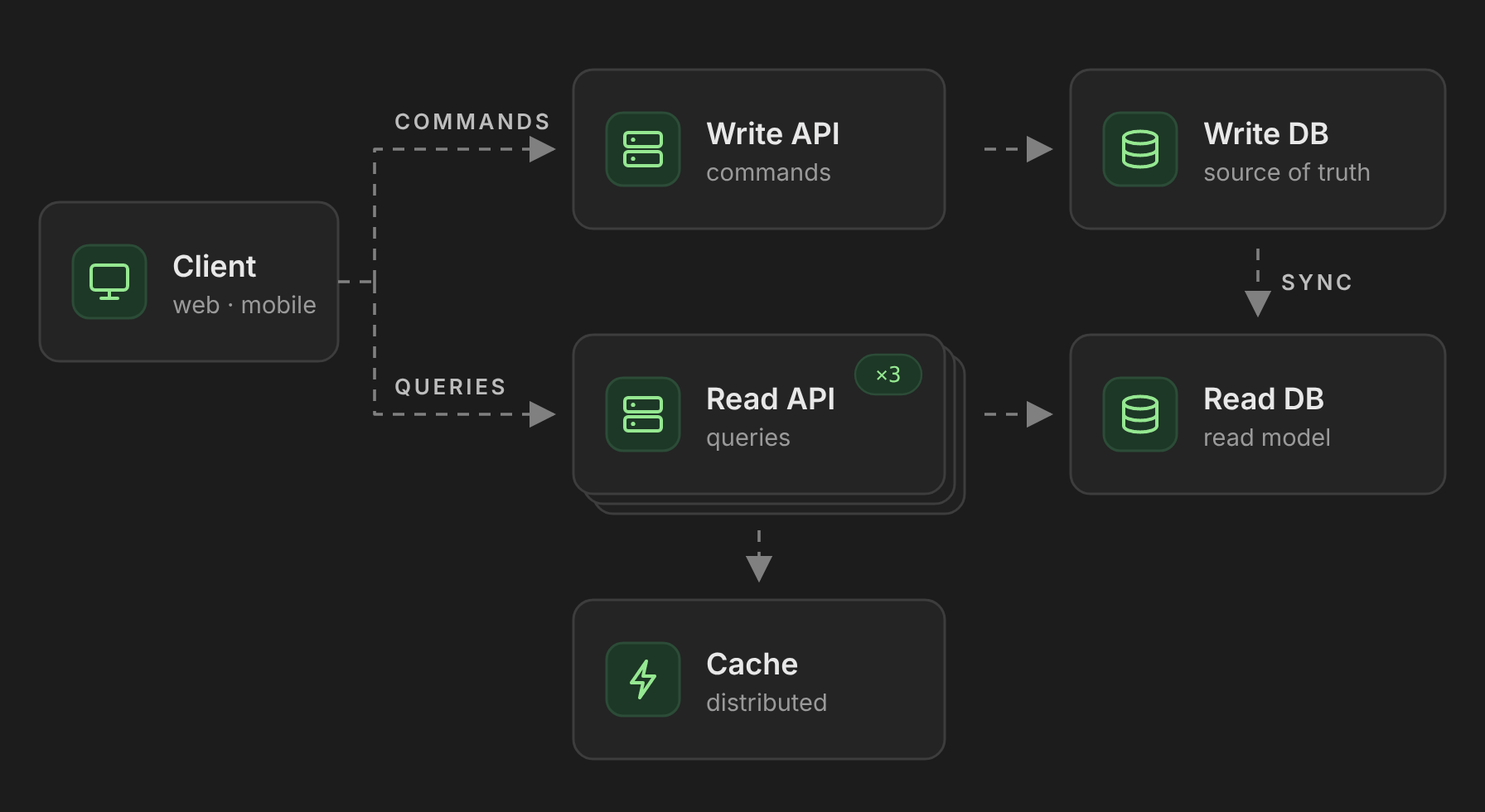Click the "commands" subtitle under Write API
The height and width of the screenshot is (812, 1485).
tap(768, 172)
